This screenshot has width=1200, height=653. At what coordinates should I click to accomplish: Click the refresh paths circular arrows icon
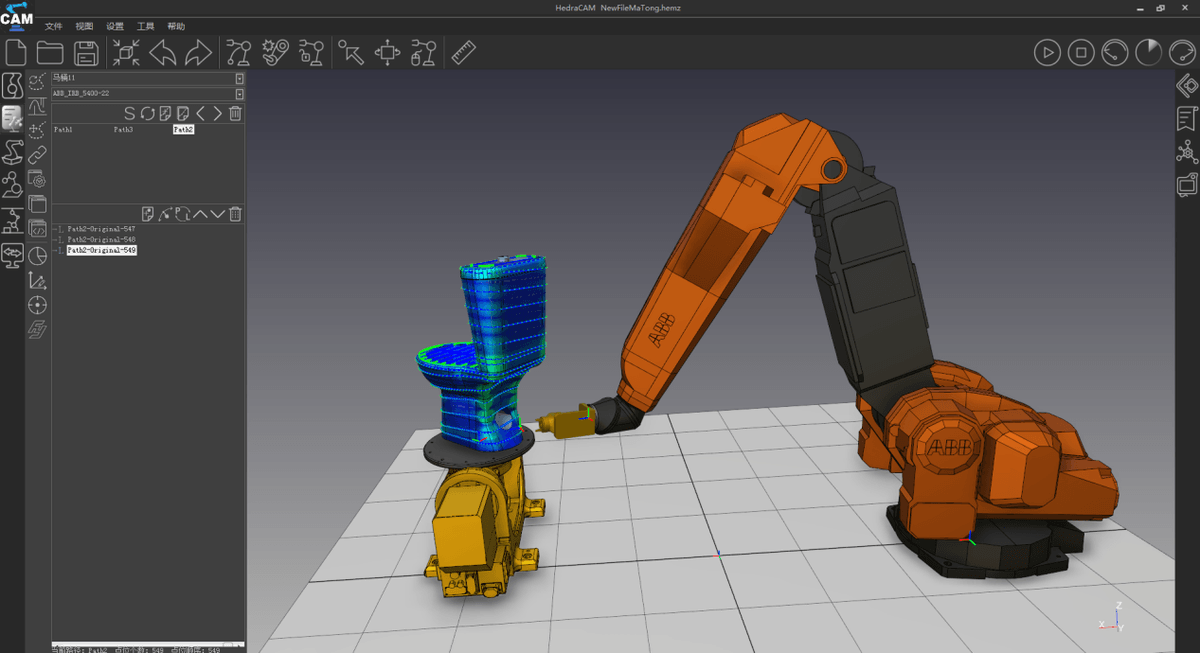click(147, 114)
